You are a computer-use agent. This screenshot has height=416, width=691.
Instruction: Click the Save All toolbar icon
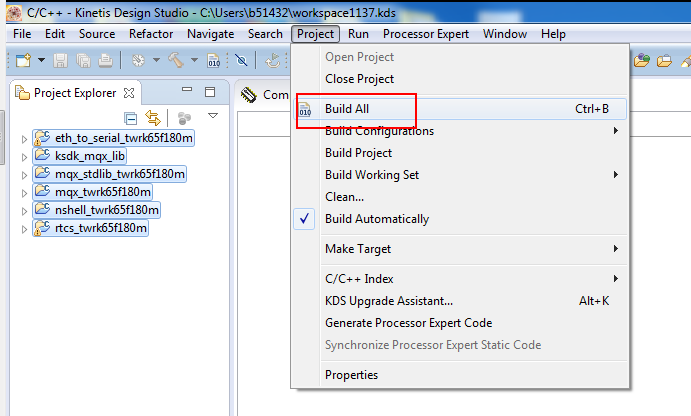(83, 60)
